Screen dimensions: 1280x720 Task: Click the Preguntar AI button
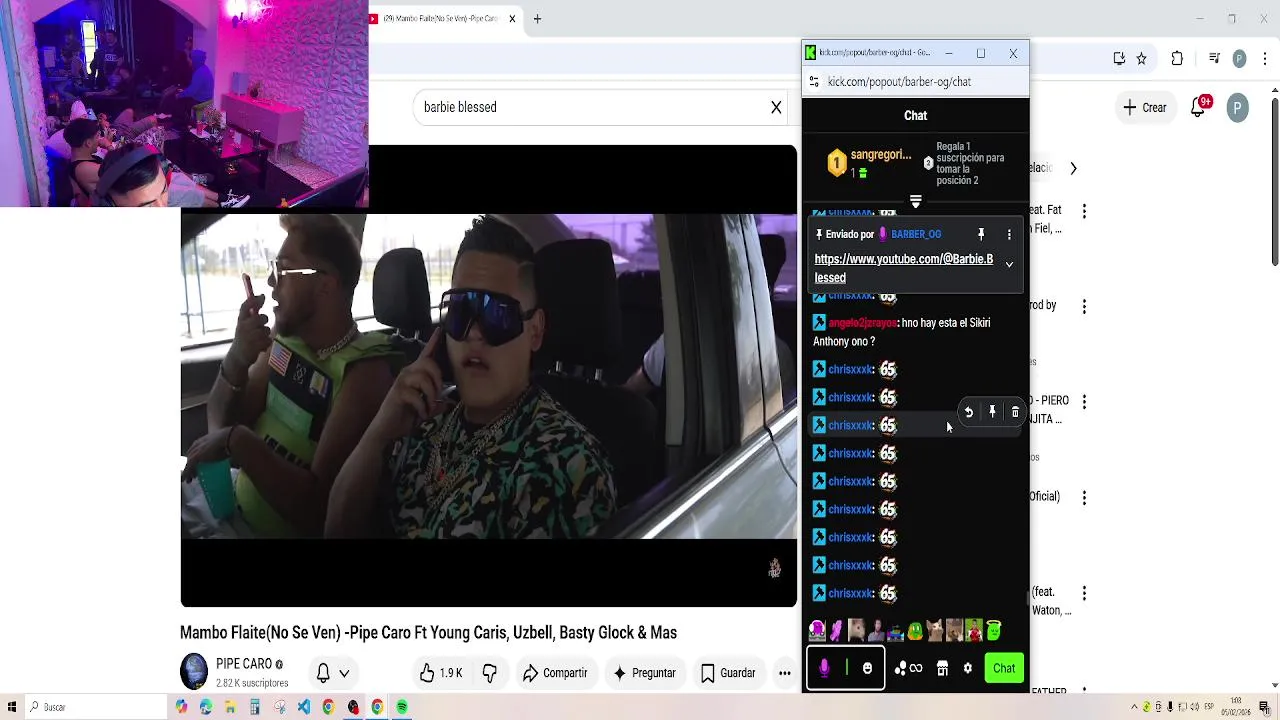(x=644, y=673)
